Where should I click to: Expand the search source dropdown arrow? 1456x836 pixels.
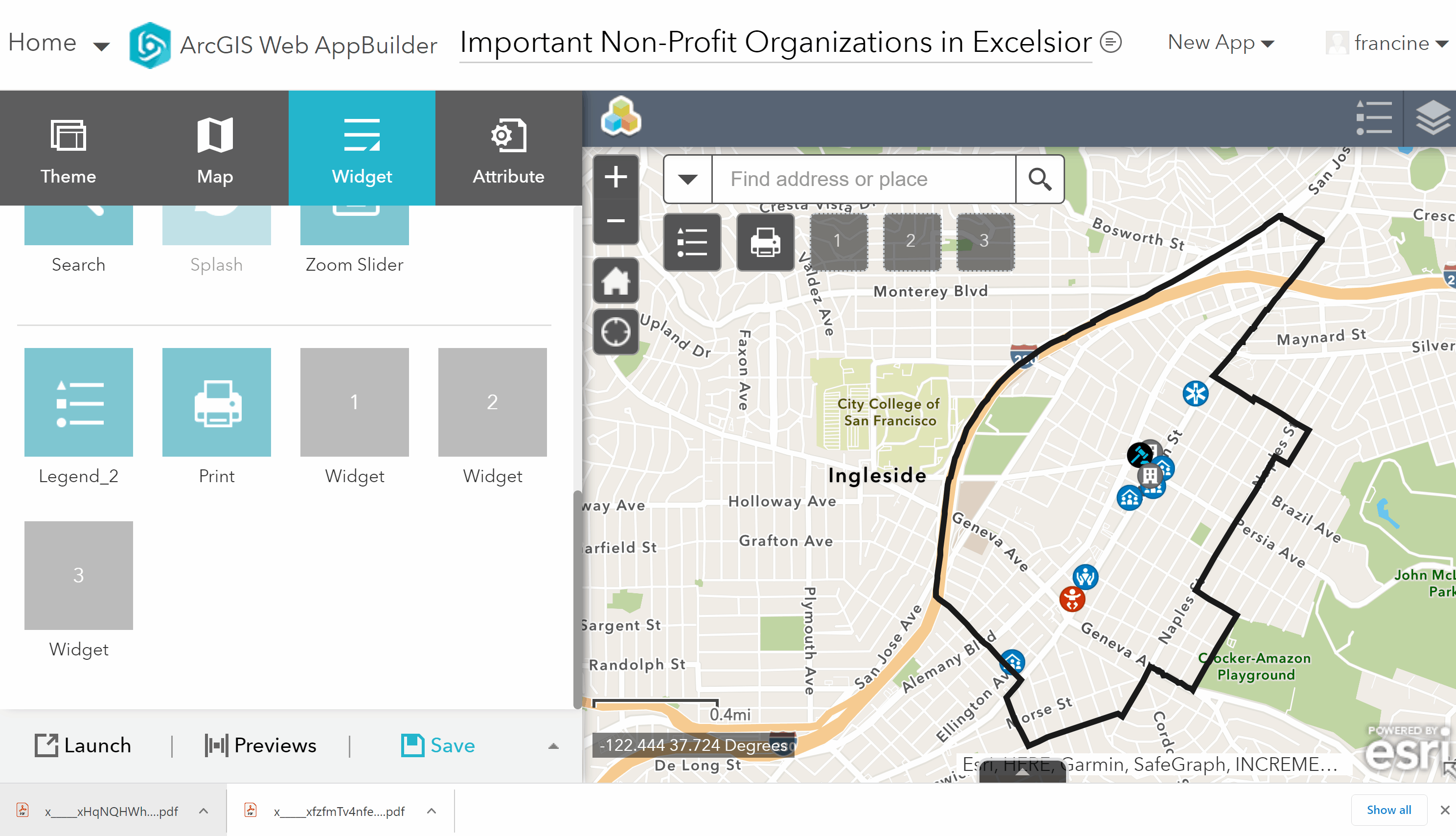687,179
